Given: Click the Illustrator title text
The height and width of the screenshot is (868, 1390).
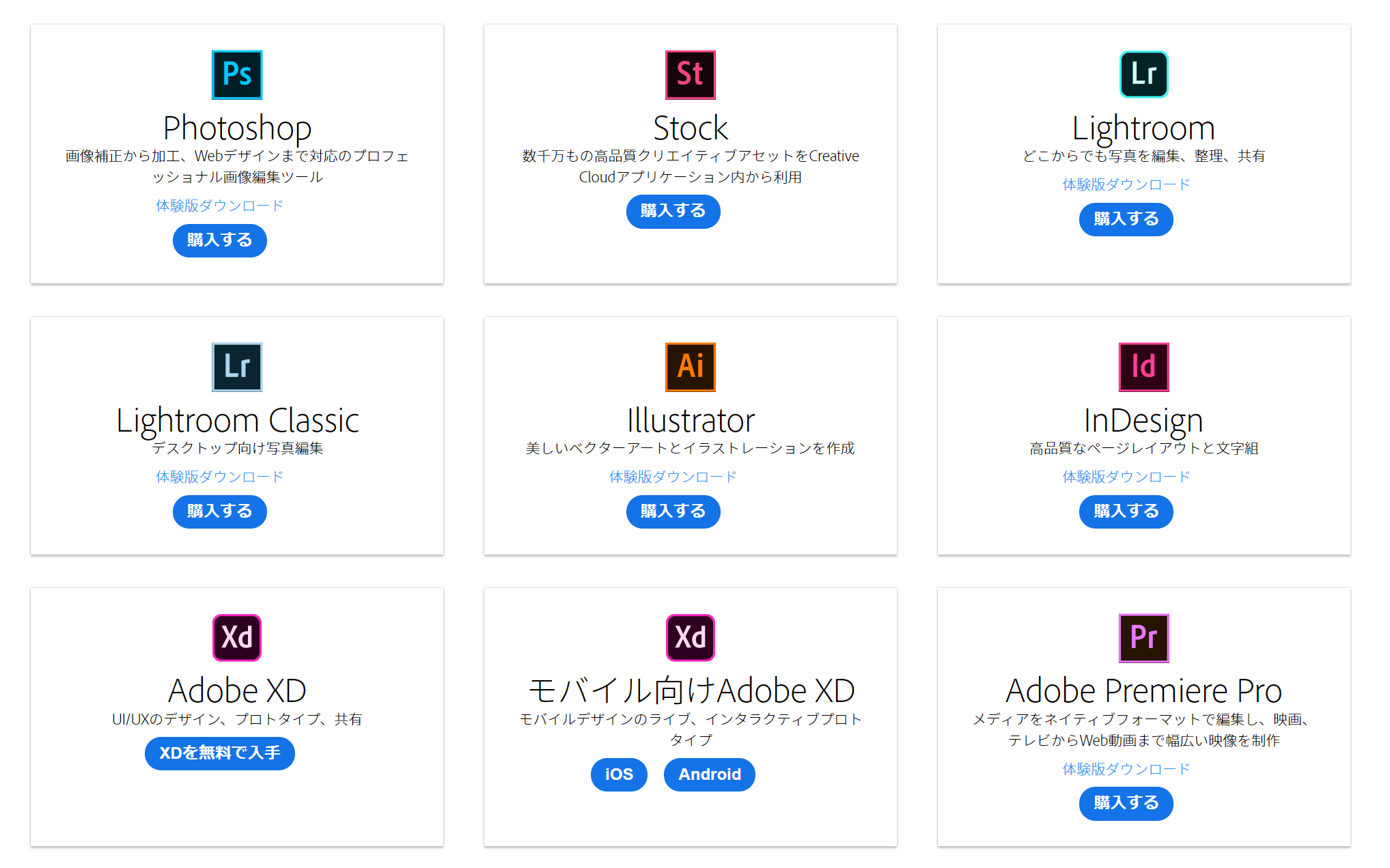Looking at the screenshot, I should tap(691, 421).
